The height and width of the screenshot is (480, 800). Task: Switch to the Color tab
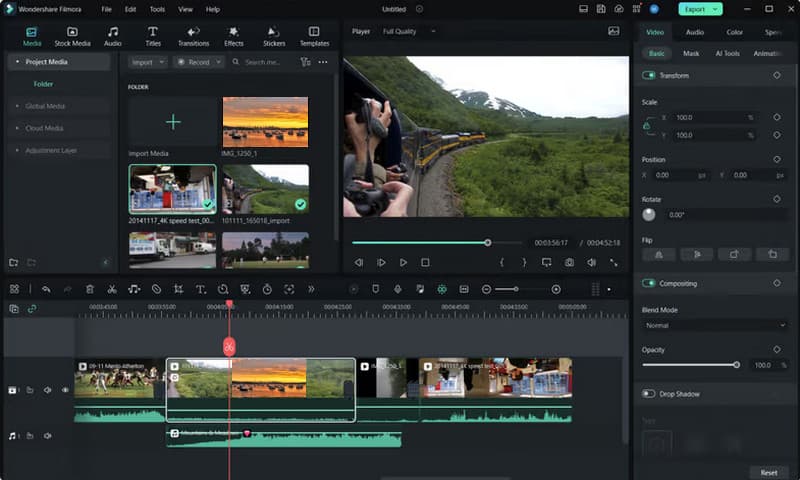734,32
